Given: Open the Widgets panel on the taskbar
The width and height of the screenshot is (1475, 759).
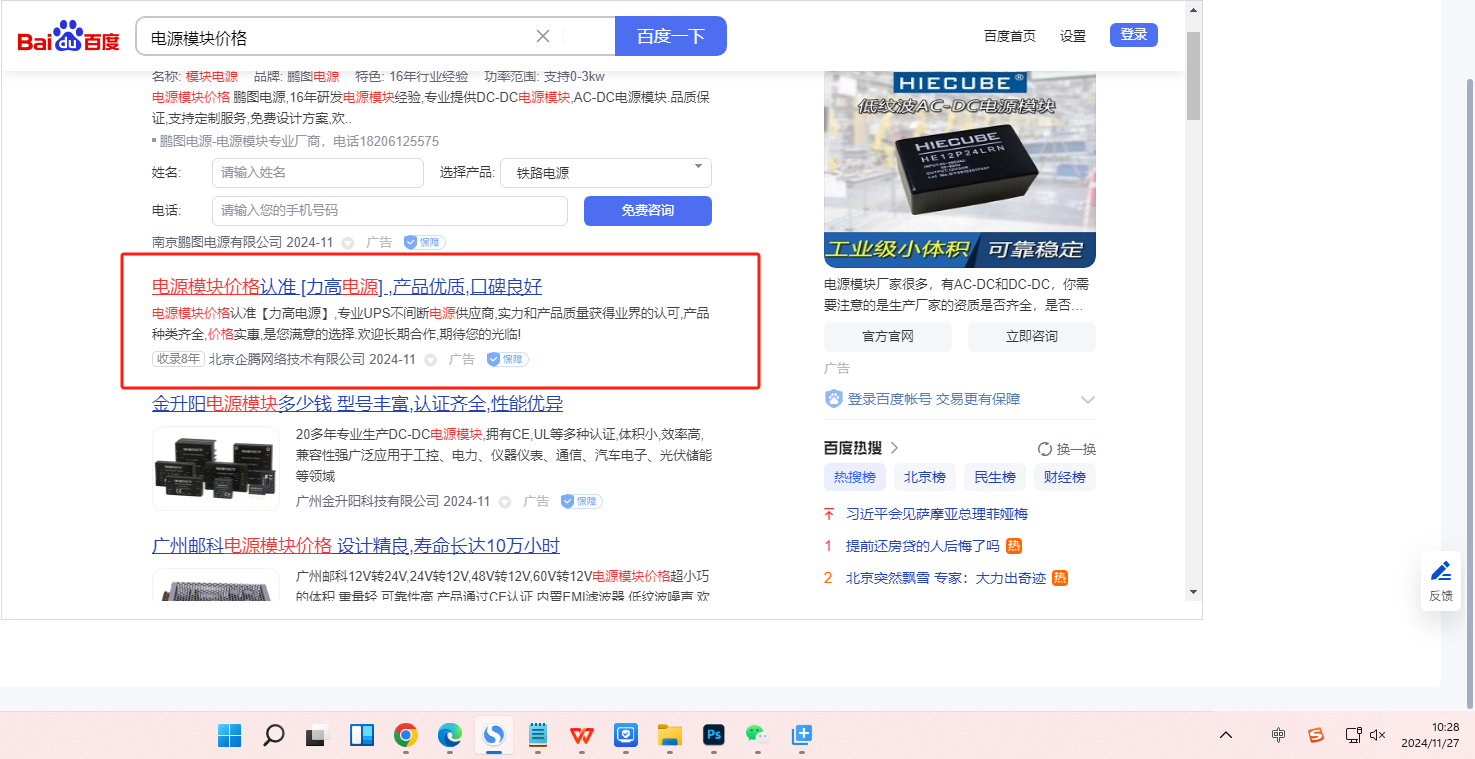Looking at the screenshot, I should 362,736.
